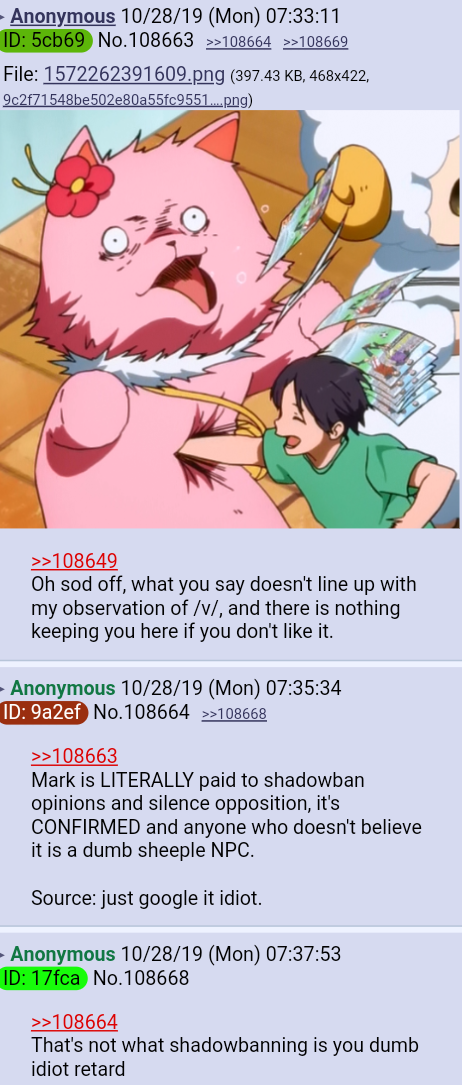Open file link 1572262391609.png
Image resolution: width=462 pixels, height=1085 pixels.
(x=134, y=73)
